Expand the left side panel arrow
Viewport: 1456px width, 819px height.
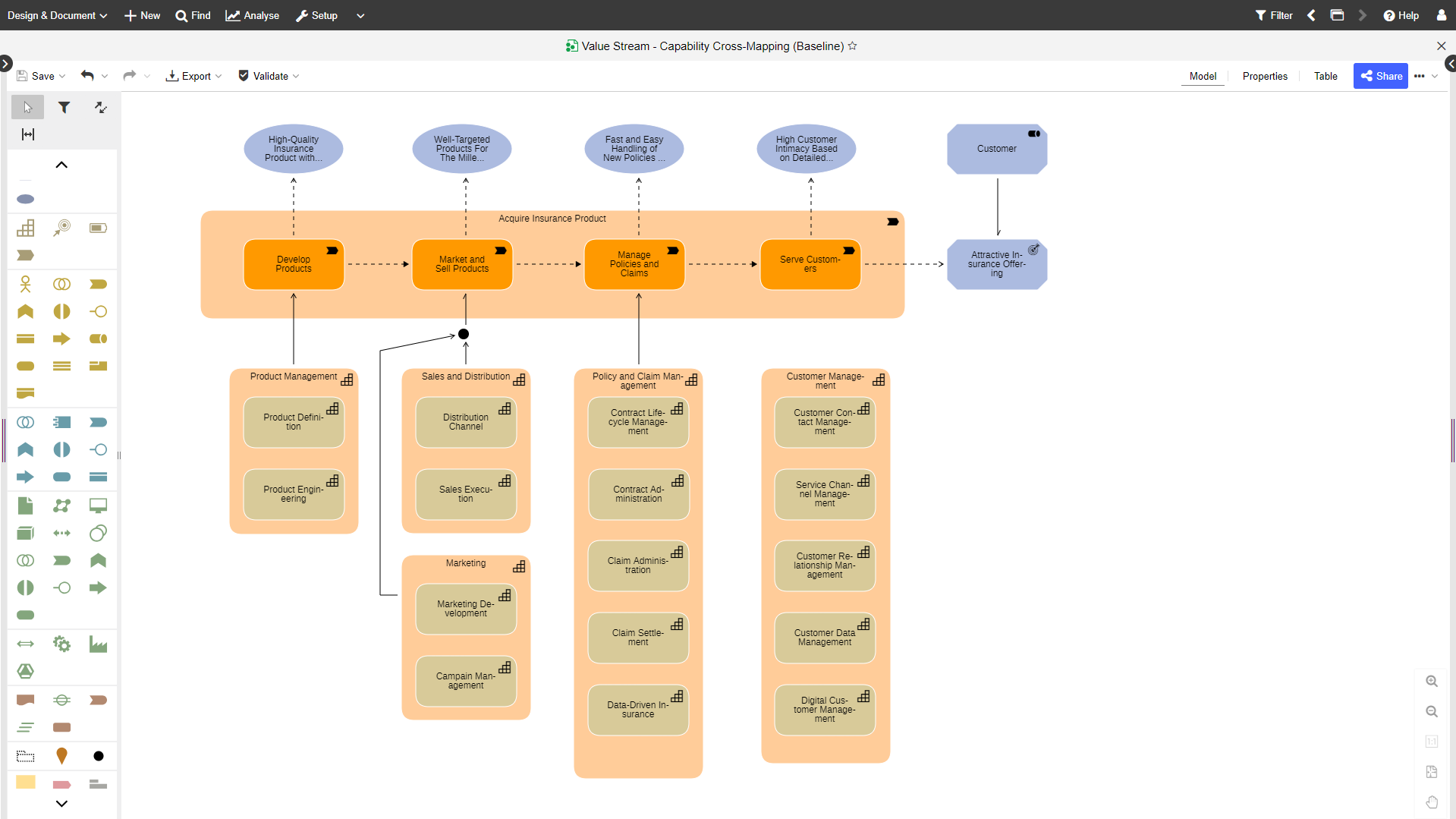pos(6,64)
